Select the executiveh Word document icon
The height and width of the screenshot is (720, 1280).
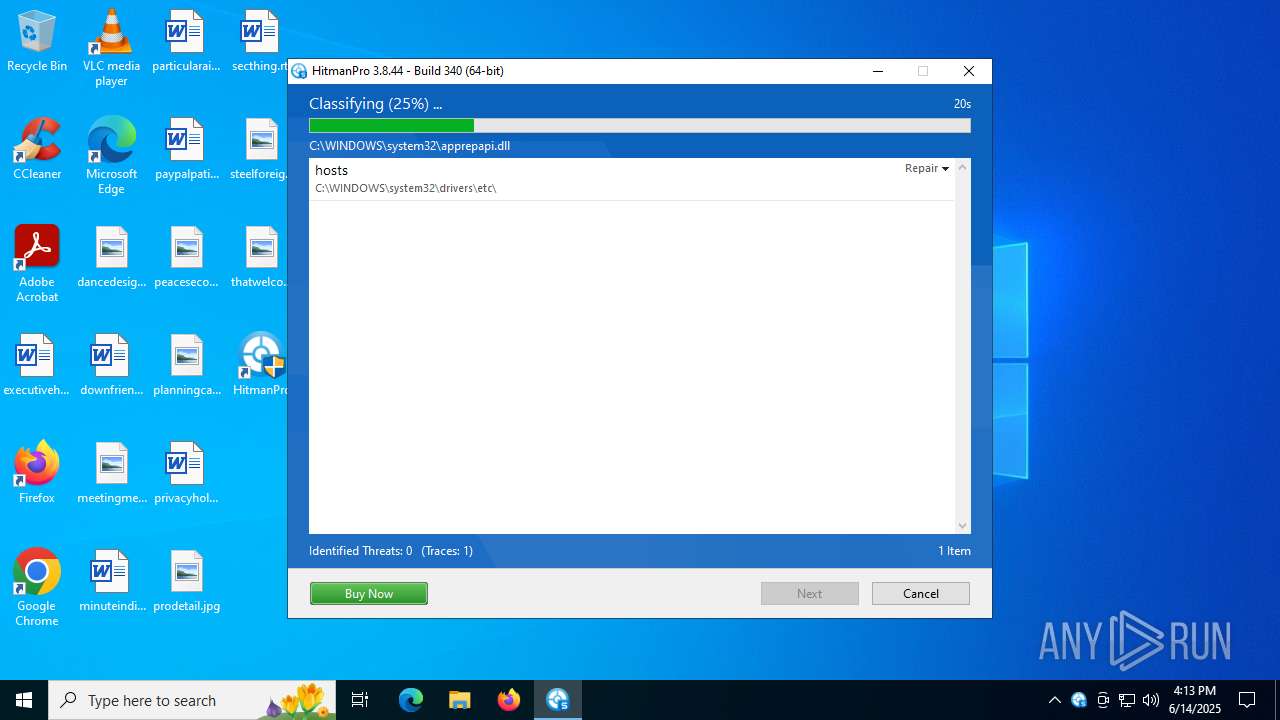pyautogui.click(x=37, y=365)
